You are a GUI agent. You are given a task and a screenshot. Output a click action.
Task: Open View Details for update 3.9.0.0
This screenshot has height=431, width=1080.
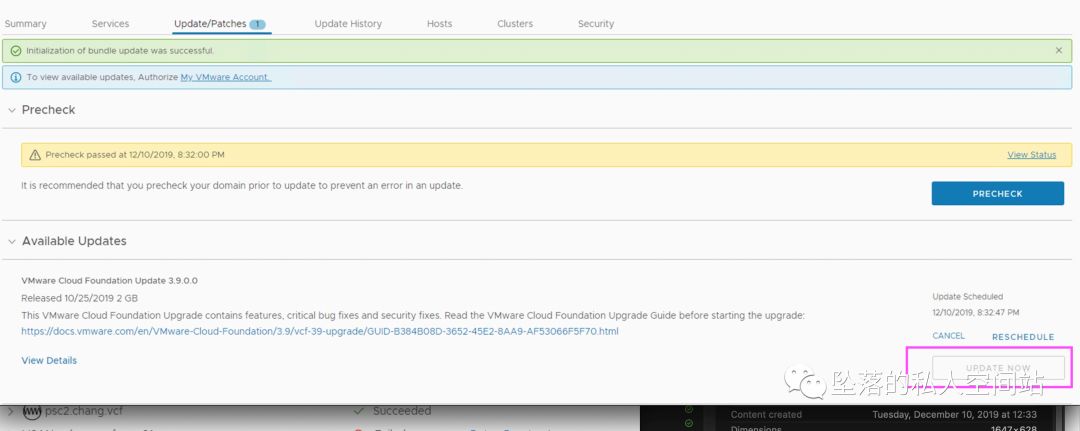[49, 360]
